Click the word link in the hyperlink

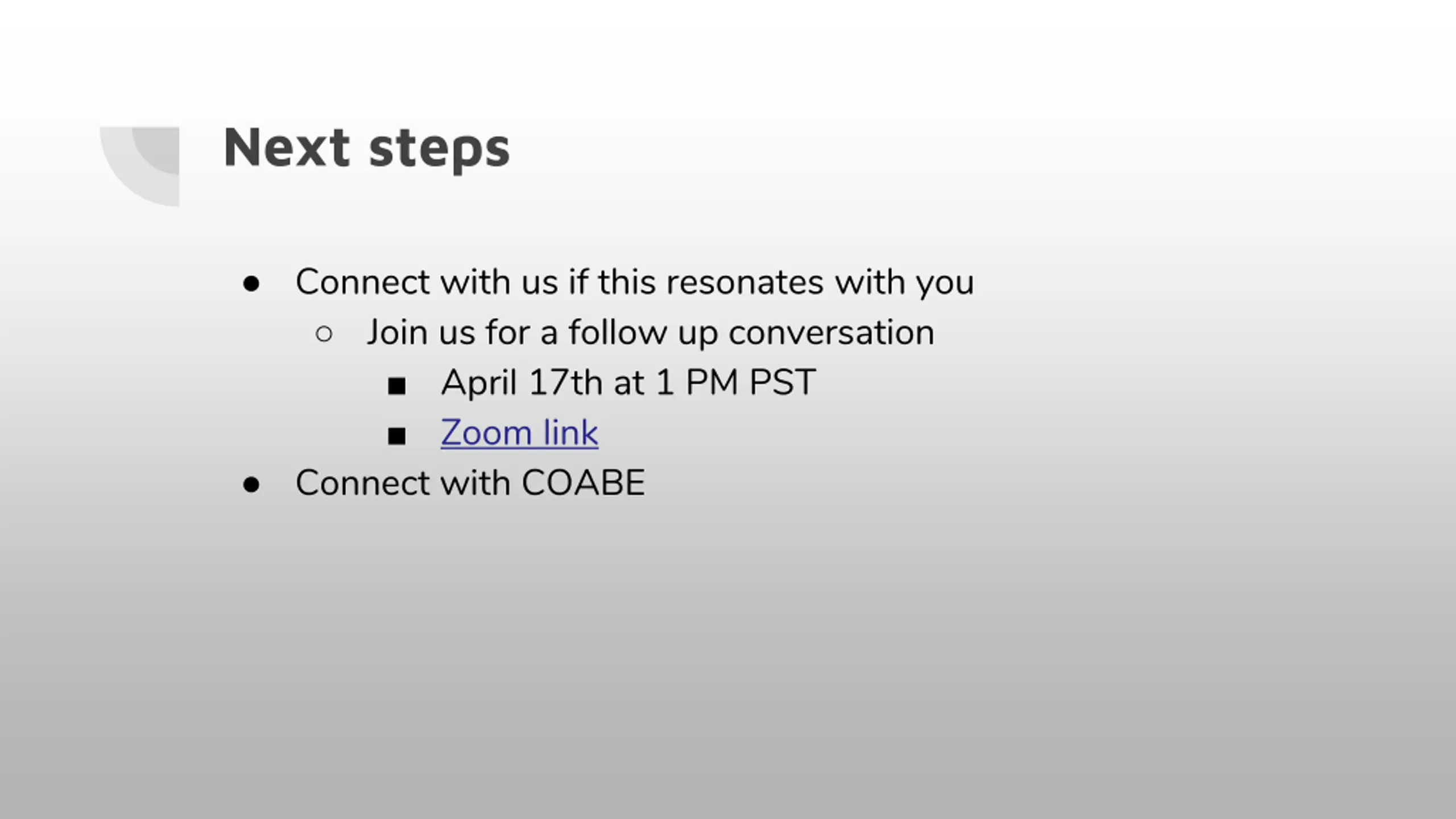[x=570, y=433]
